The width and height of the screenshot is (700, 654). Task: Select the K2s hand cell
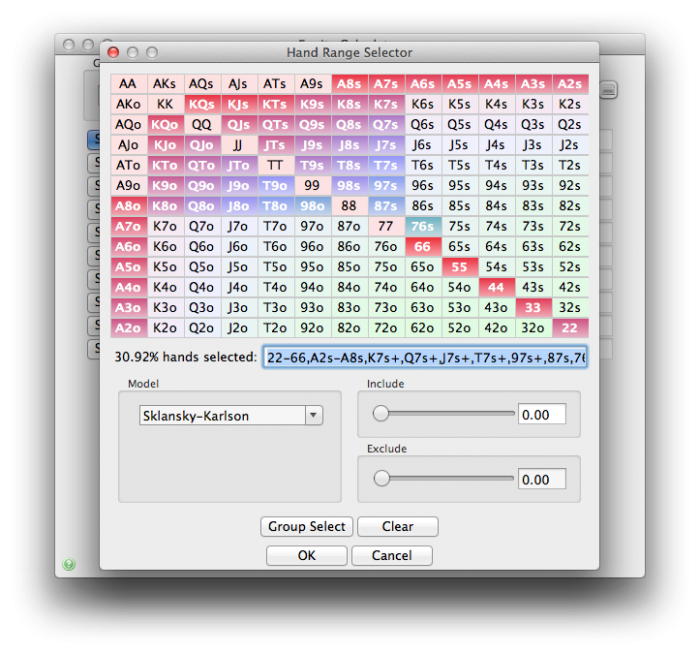click(570, 104)
